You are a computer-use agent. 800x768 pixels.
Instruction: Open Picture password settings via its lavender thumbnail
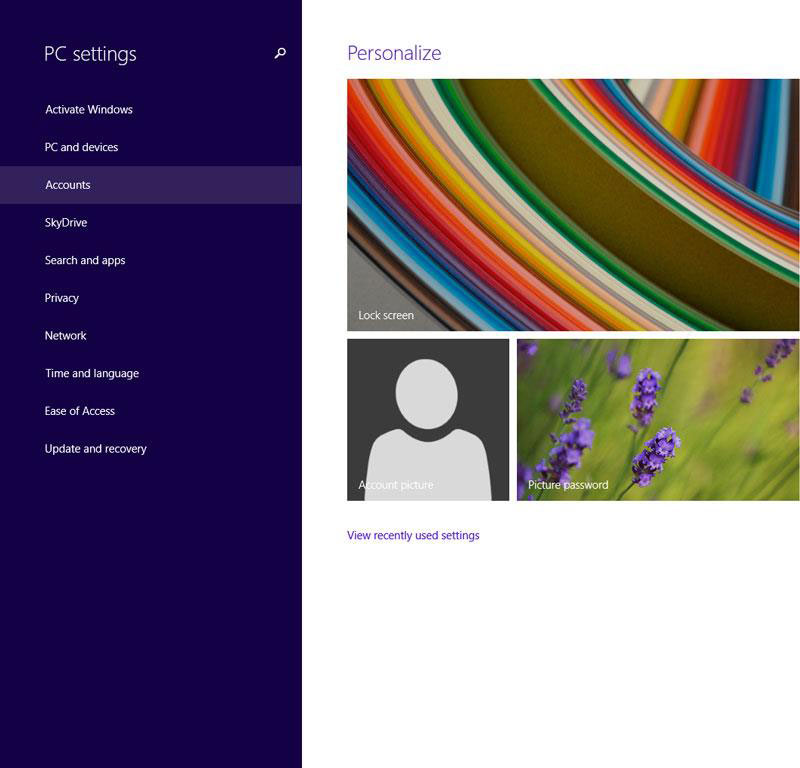click(656, 419)
